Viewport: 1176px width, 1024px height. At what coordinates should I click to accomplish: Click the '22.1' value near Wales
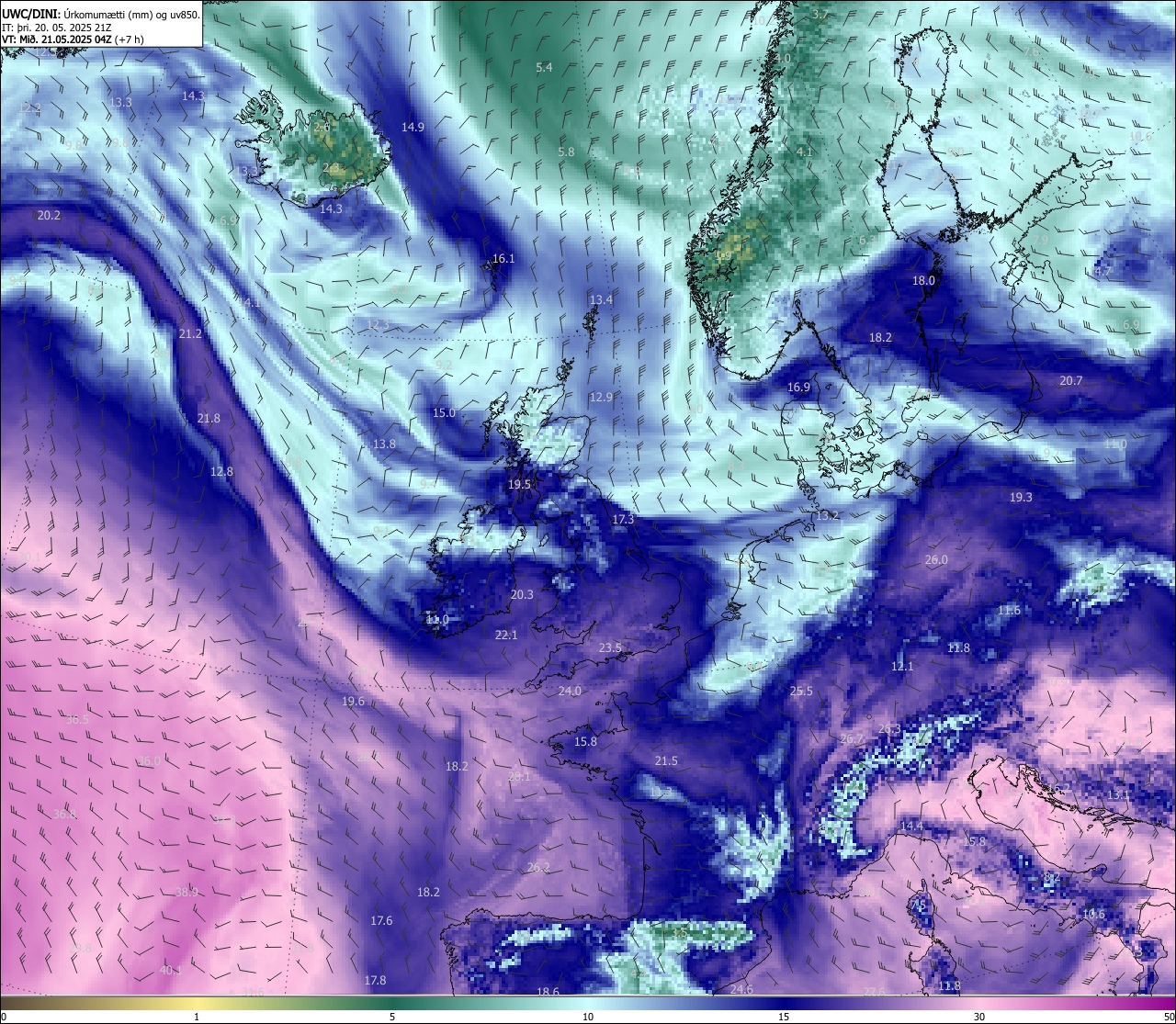(x=506, y=636)
